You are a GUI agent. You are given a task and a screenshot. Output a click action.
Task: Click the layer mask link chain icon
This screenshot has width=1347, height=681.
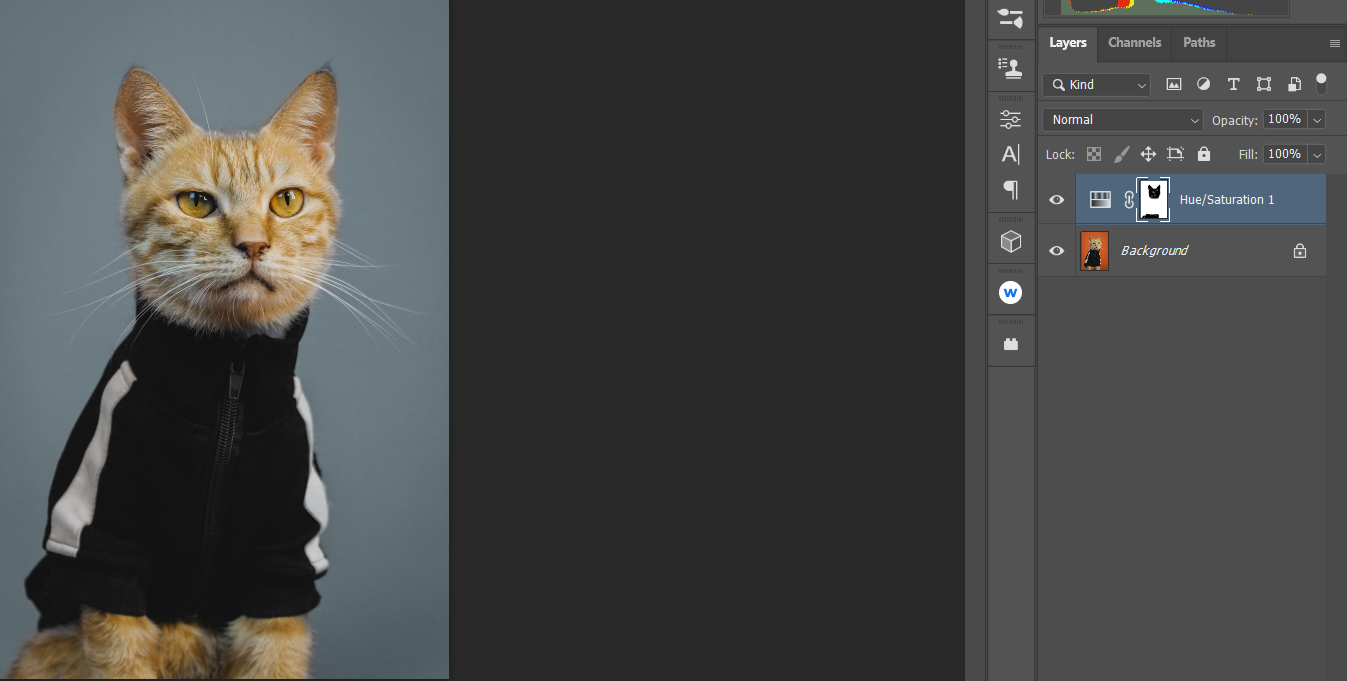tap(1129, 200)
